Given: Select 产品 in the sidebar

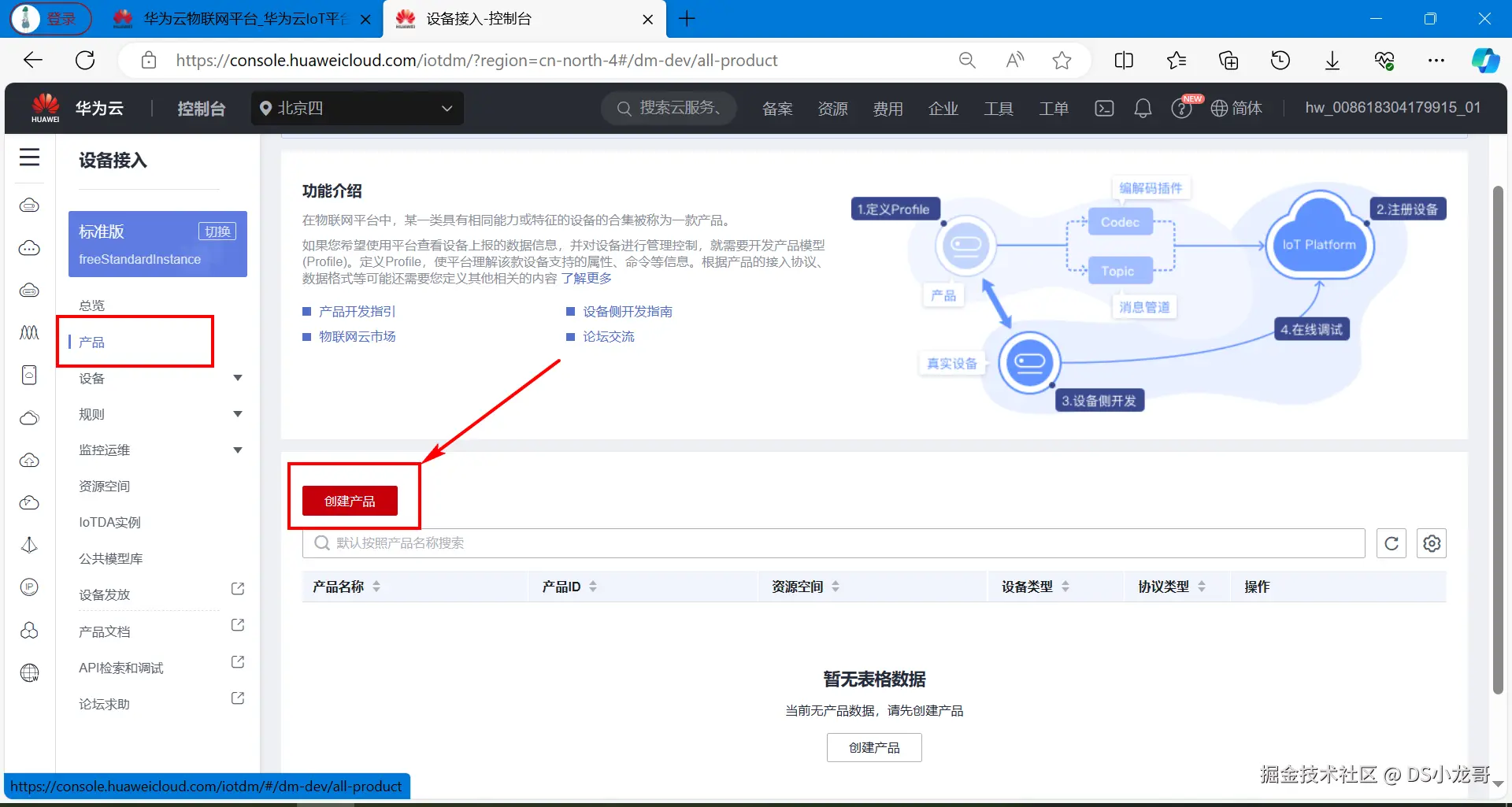Looking at the screenshot, I should (92, 342).
